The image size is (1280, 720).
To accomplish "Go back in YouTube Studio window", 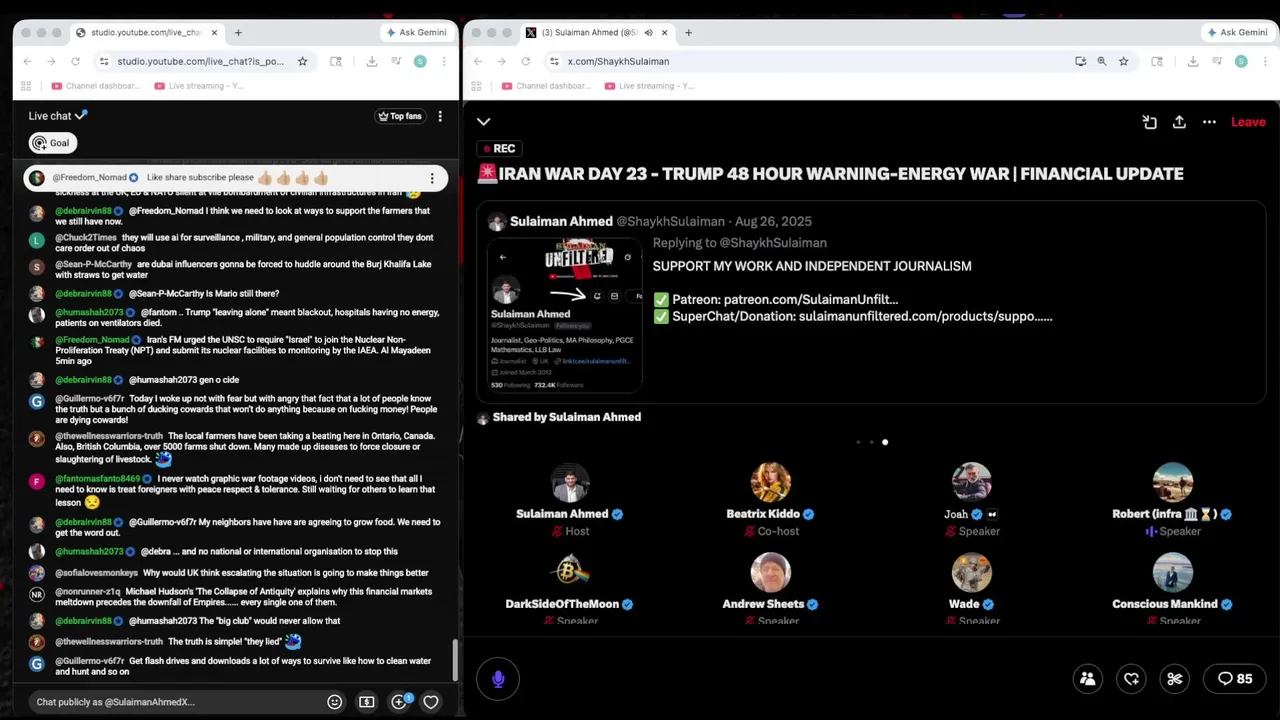I will 27,61.
